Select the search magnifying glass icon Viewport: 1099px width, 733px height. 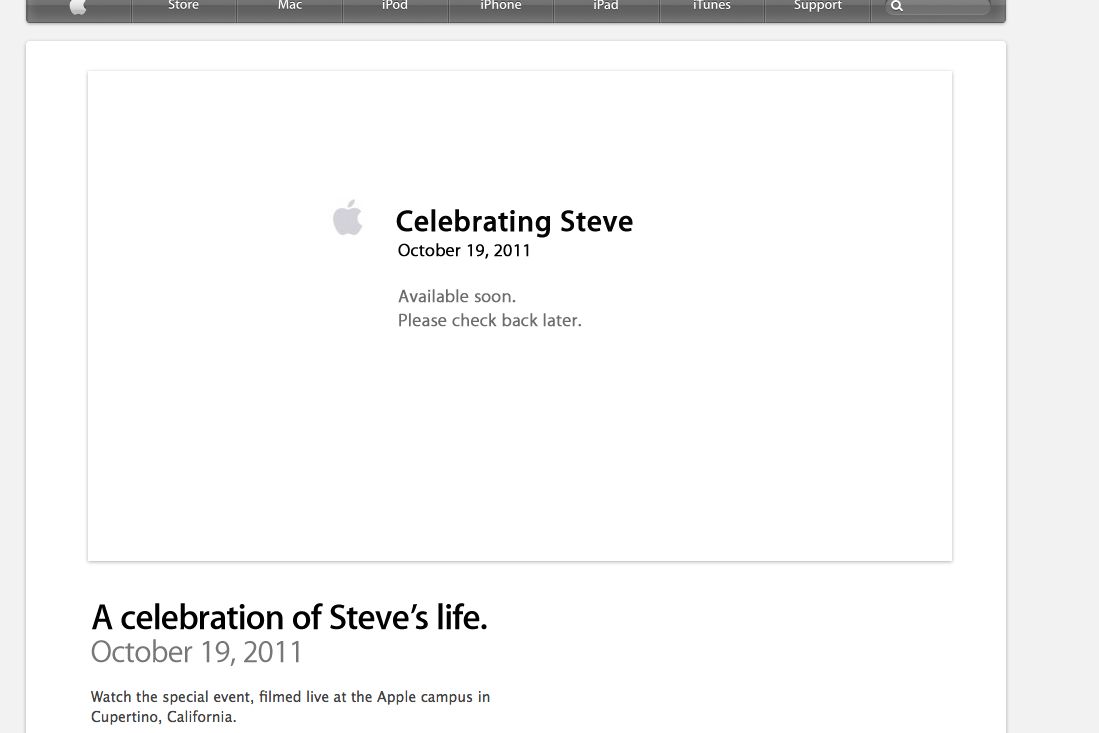(895, 6)
